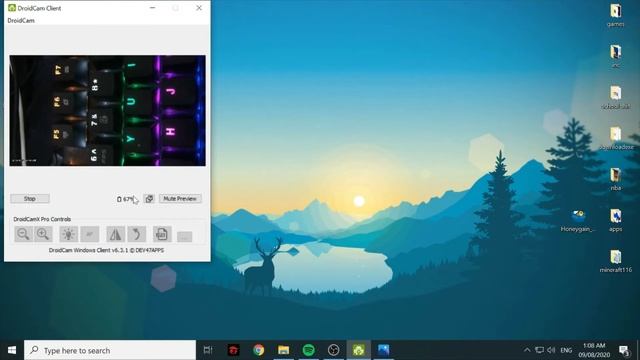The image size is (640, 360).
Task: Open File Explorer from taskbar
Action: pyautogui.click(x=284, y=350)
